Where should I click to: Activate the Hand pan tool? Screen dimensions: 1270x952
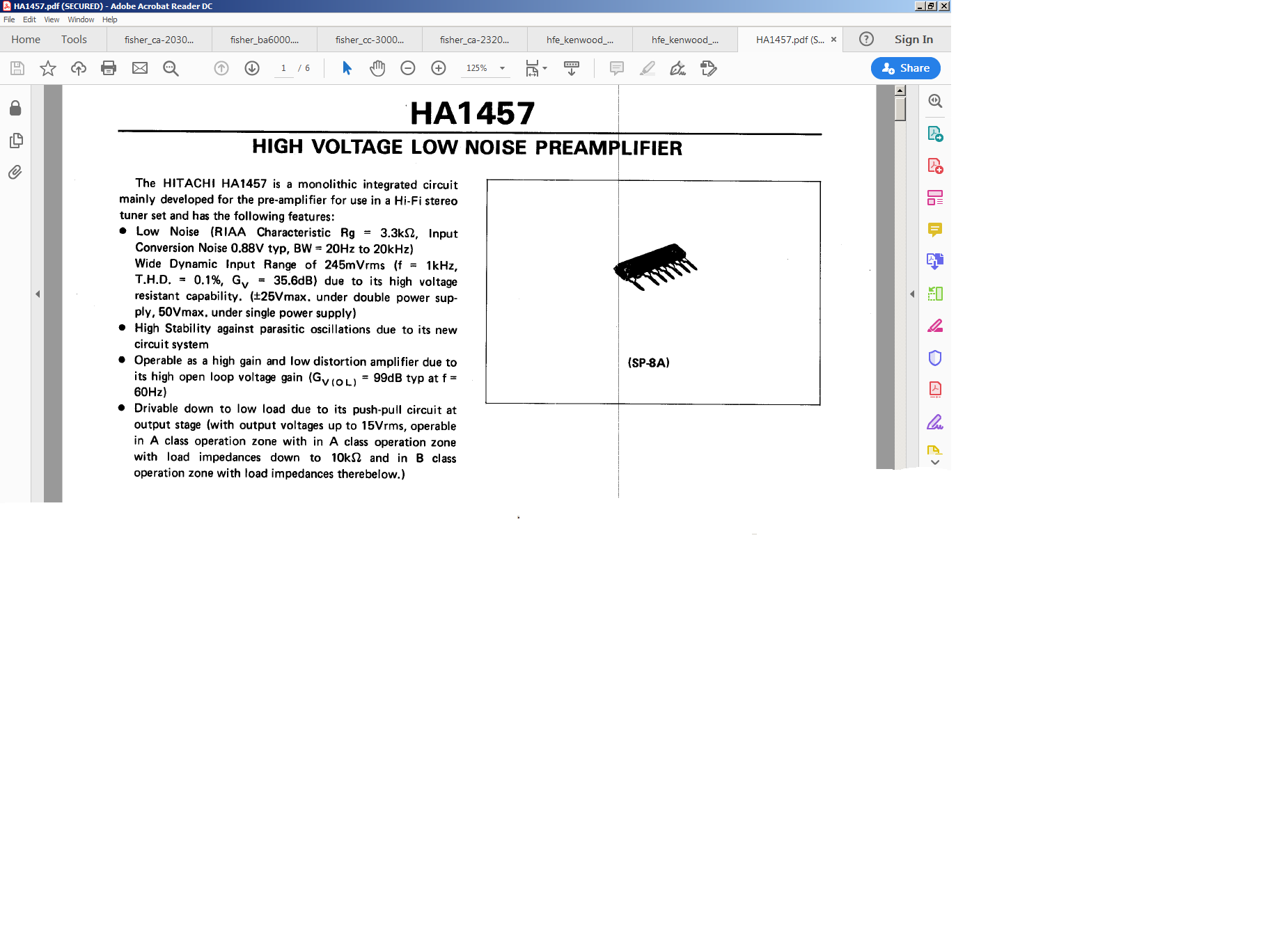pyautogui.click(x=377, y=68)
